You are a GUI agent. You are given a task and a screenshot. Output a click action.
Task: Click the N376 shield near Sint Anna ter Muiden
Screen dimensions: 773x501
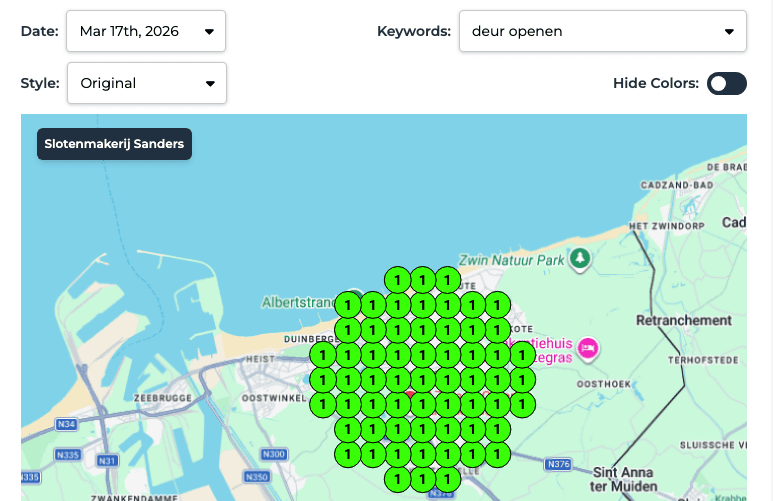pos(558,464)
